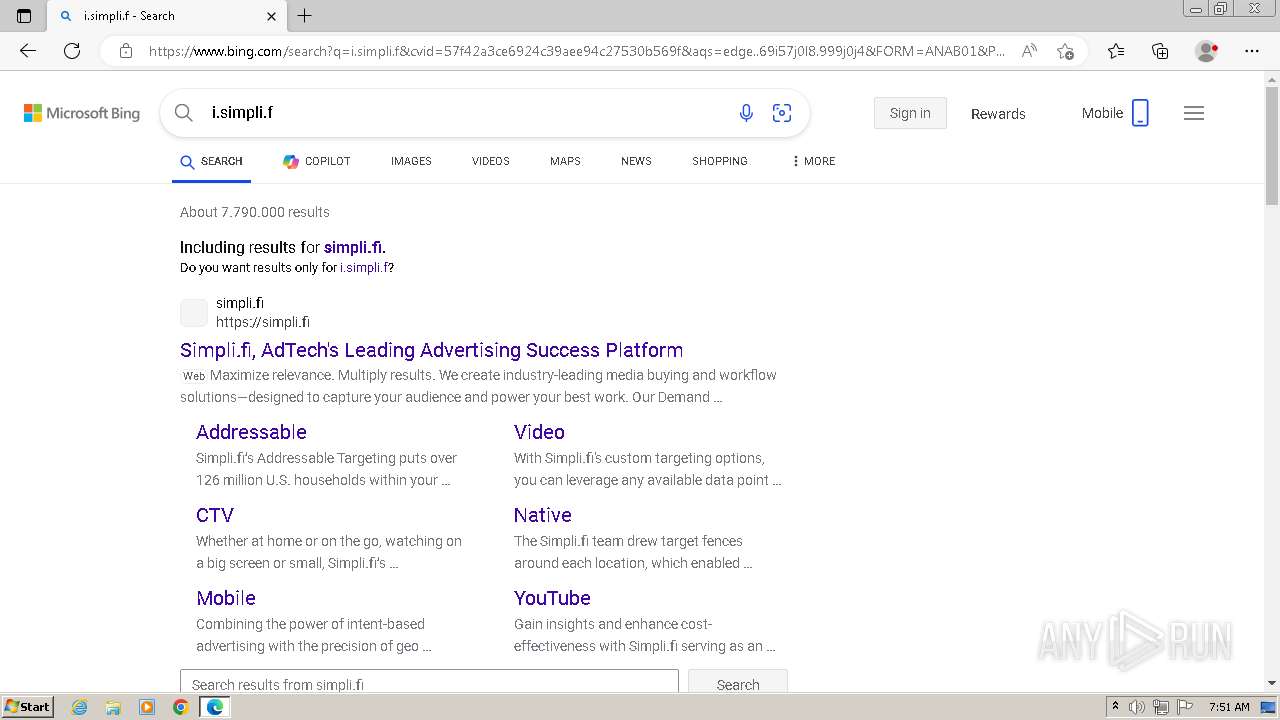Open the Mobile sublink

coord(226,598)
